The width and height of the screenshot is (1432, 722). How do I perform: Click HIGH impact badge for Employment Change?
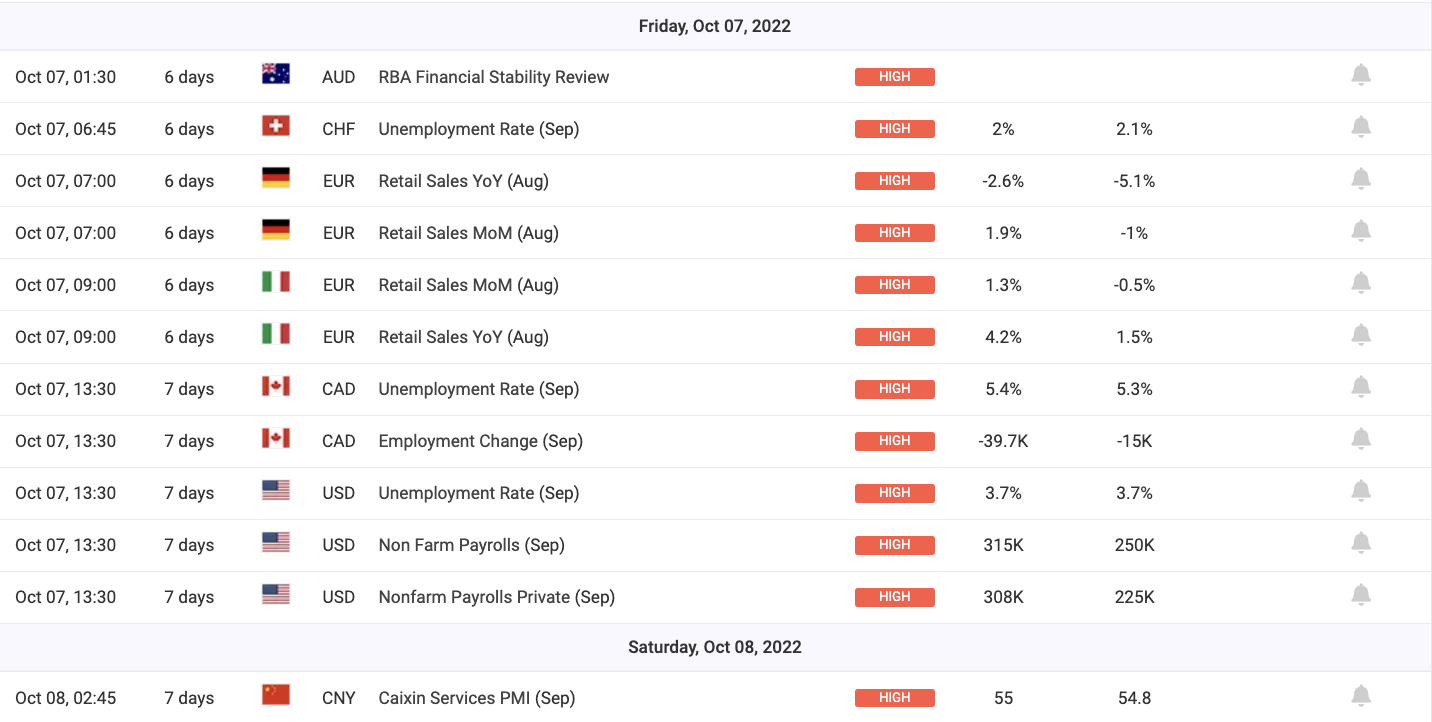894,441
